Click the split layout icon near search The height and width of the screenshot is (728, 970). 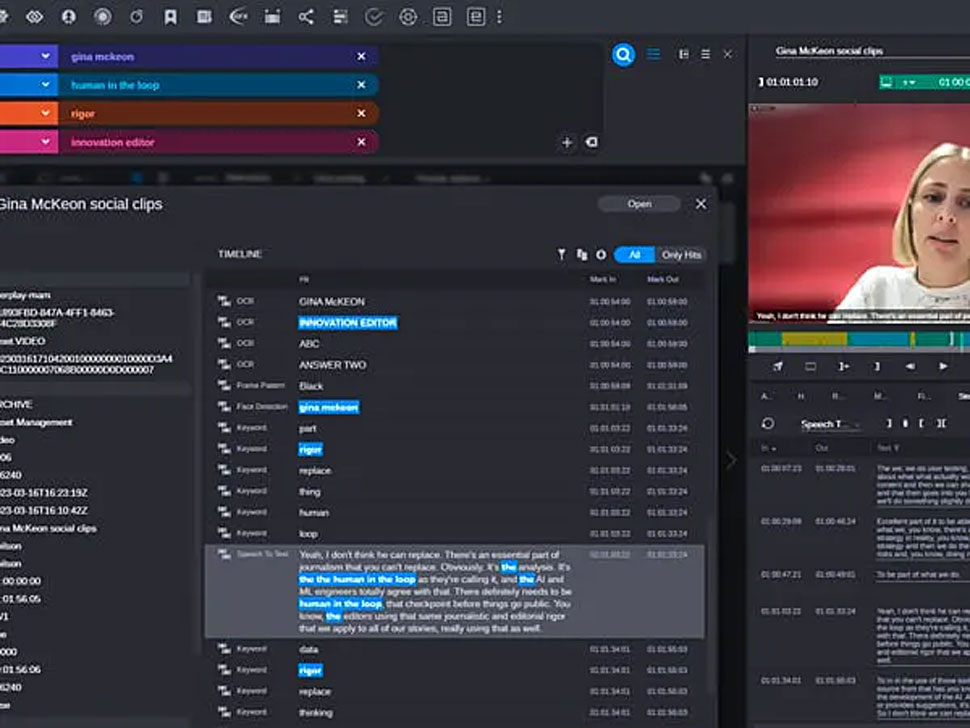coord(684,54)
